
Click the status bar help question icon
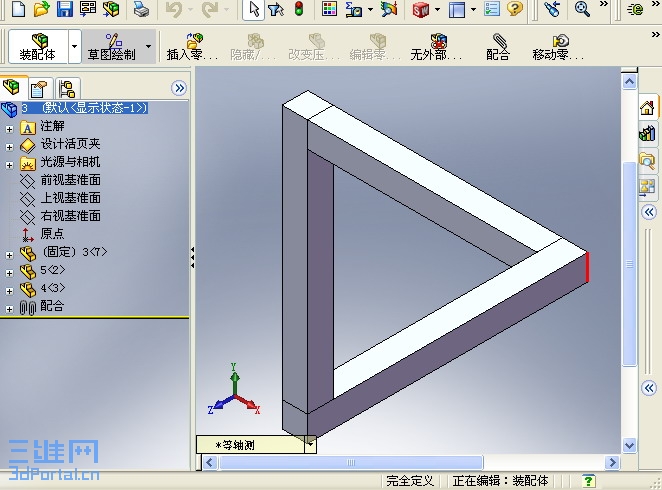coord(589,481)
